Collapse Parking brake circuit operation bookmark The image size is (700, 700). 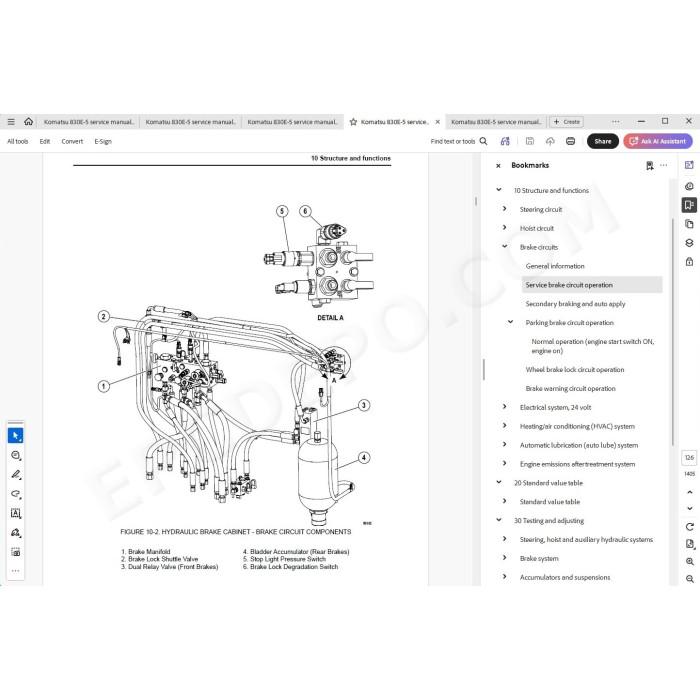510,322
